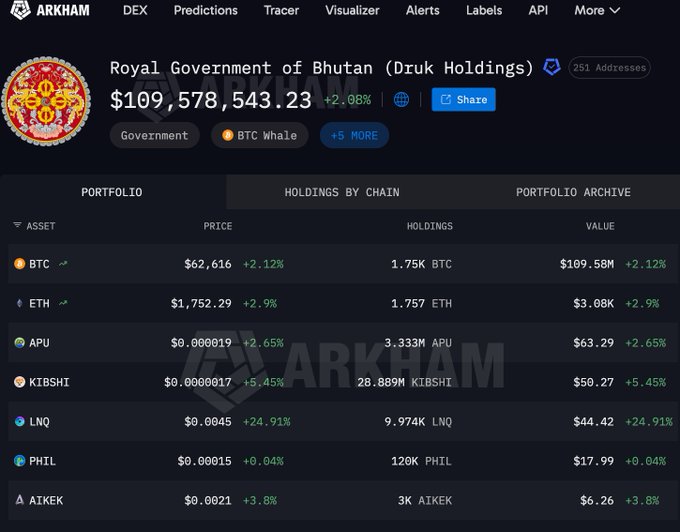The width and height of the screenshot is (680, 532).
Task: Click the Bhutan emblem profile picture
Action: coord(46,101)
